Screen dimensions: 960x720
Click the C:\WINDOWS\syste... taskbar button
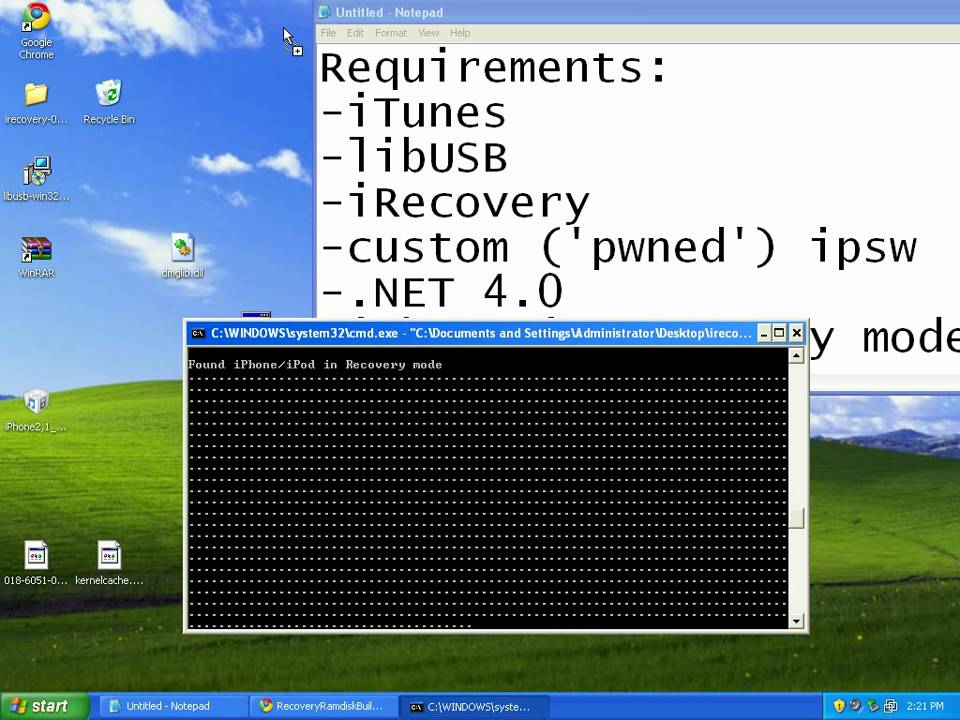click(x=474, y=707)
